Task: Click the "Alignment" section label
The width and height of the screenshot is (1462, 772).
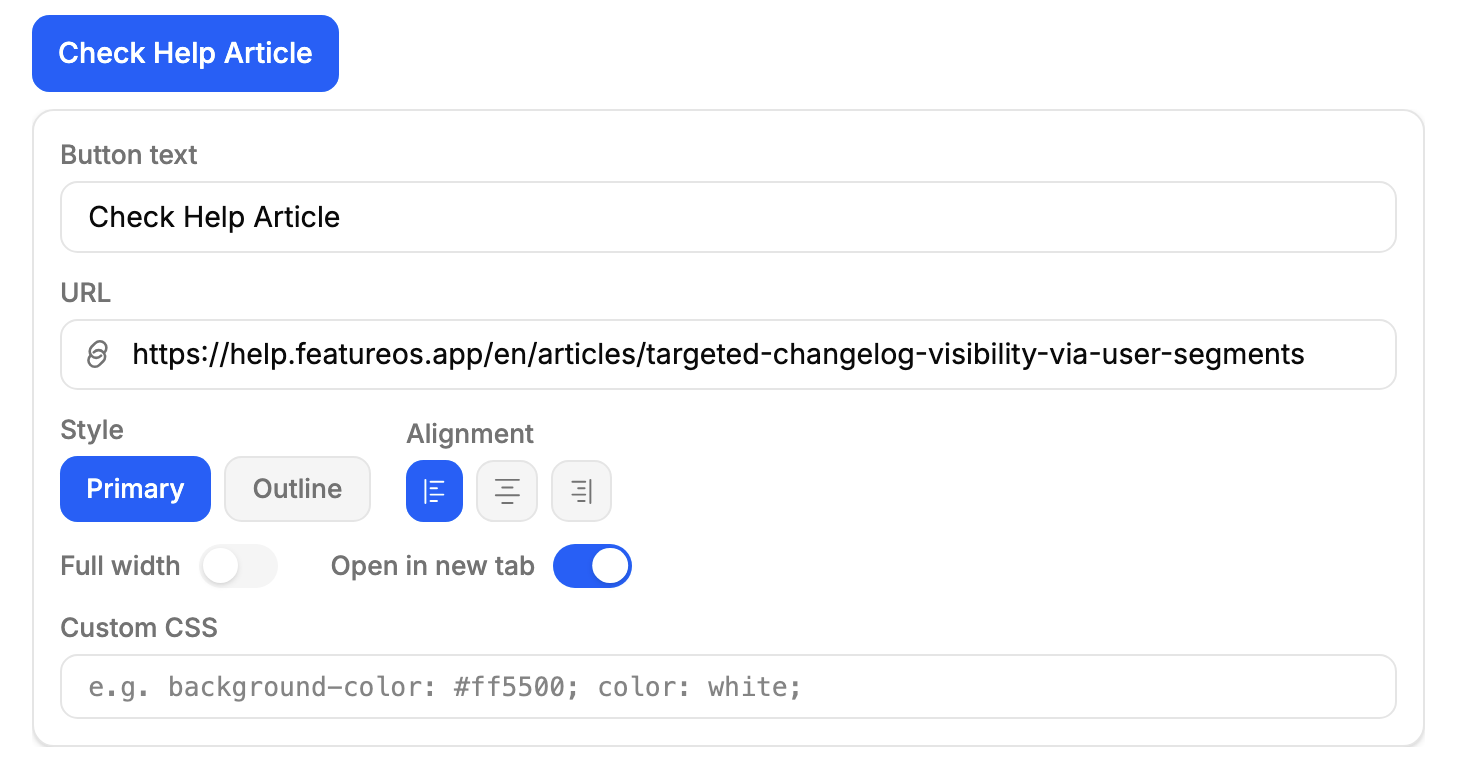Action: (470, 434)
